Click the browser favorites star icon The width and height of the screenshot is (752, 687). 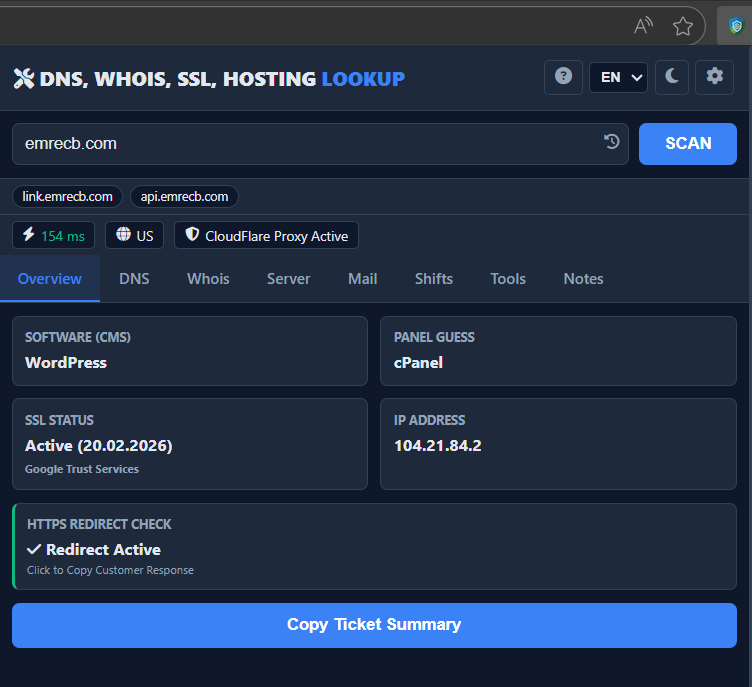pos(683,26)
